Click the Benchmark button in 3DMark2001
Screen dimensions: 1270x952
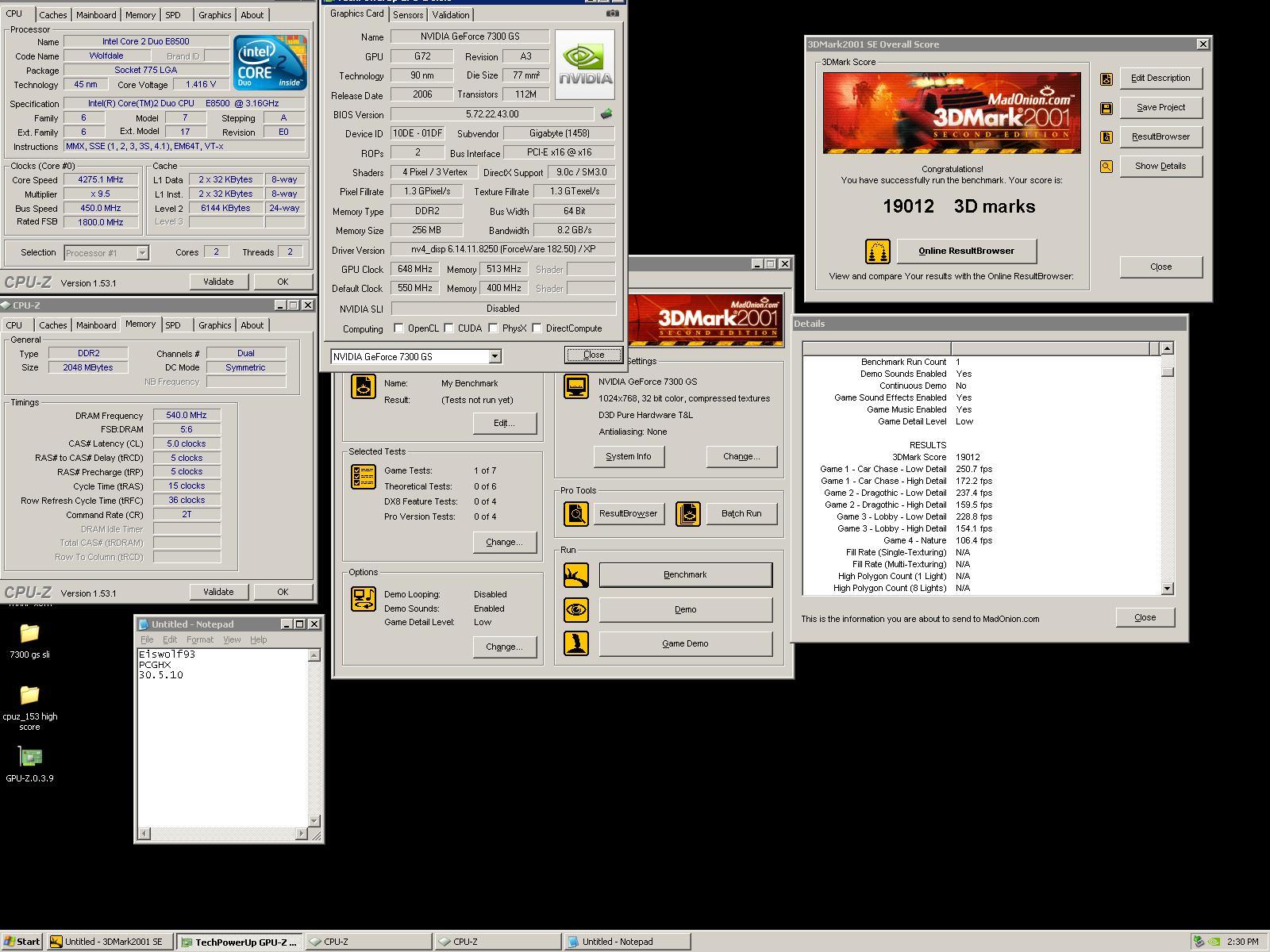(686, 575)
